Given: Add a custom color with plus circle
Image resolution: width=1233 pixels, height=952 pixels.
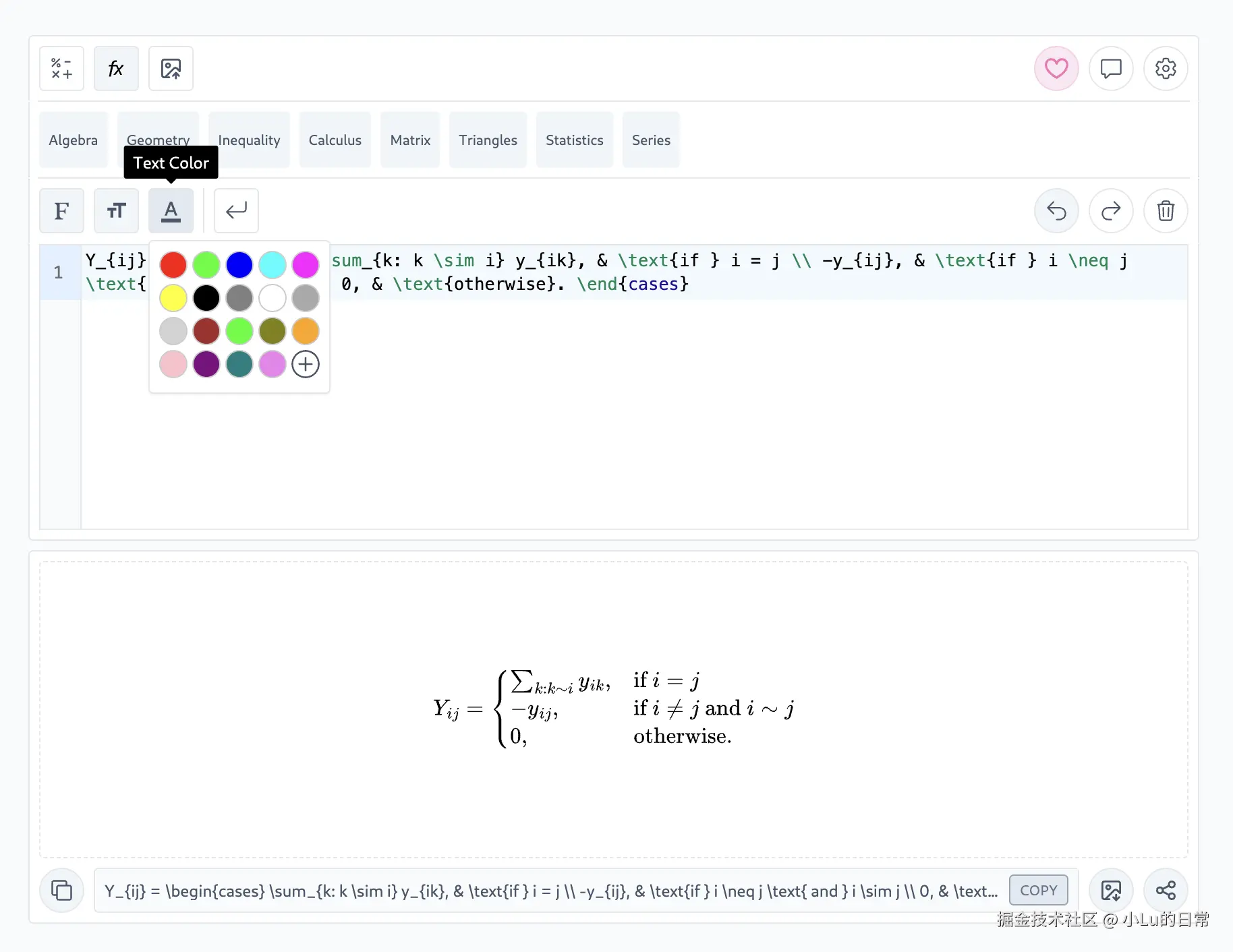Looking at the screenshot, I should click(306, 365).
